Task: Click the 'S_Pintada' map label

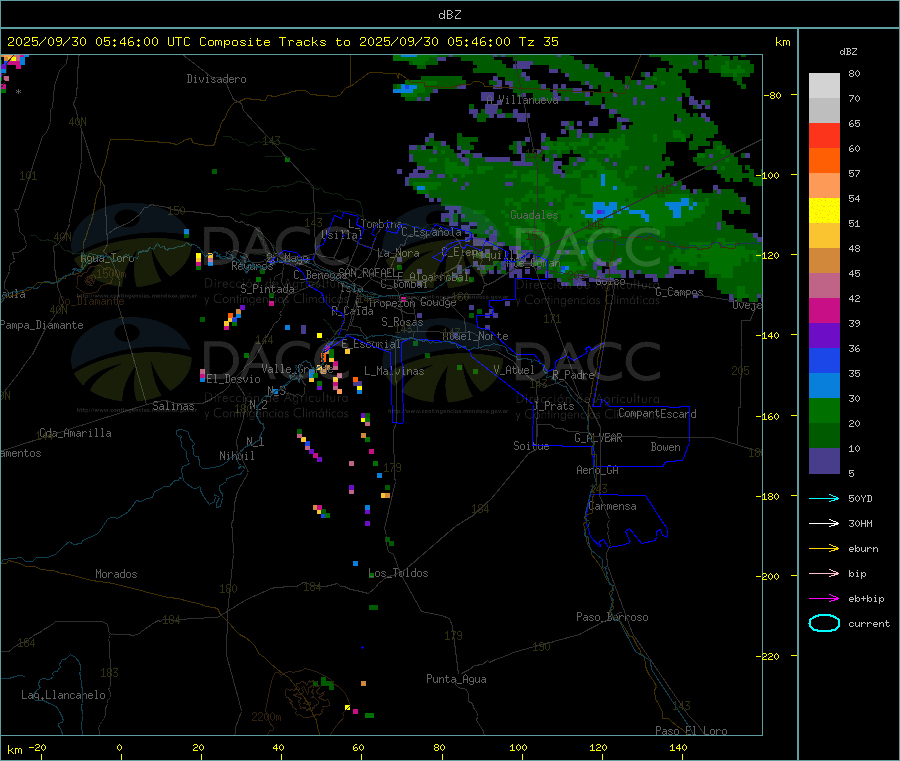Action: (267, 289)
